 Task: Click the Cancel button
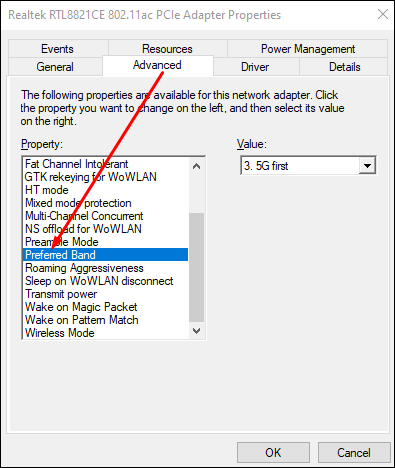tap(354, 453)
